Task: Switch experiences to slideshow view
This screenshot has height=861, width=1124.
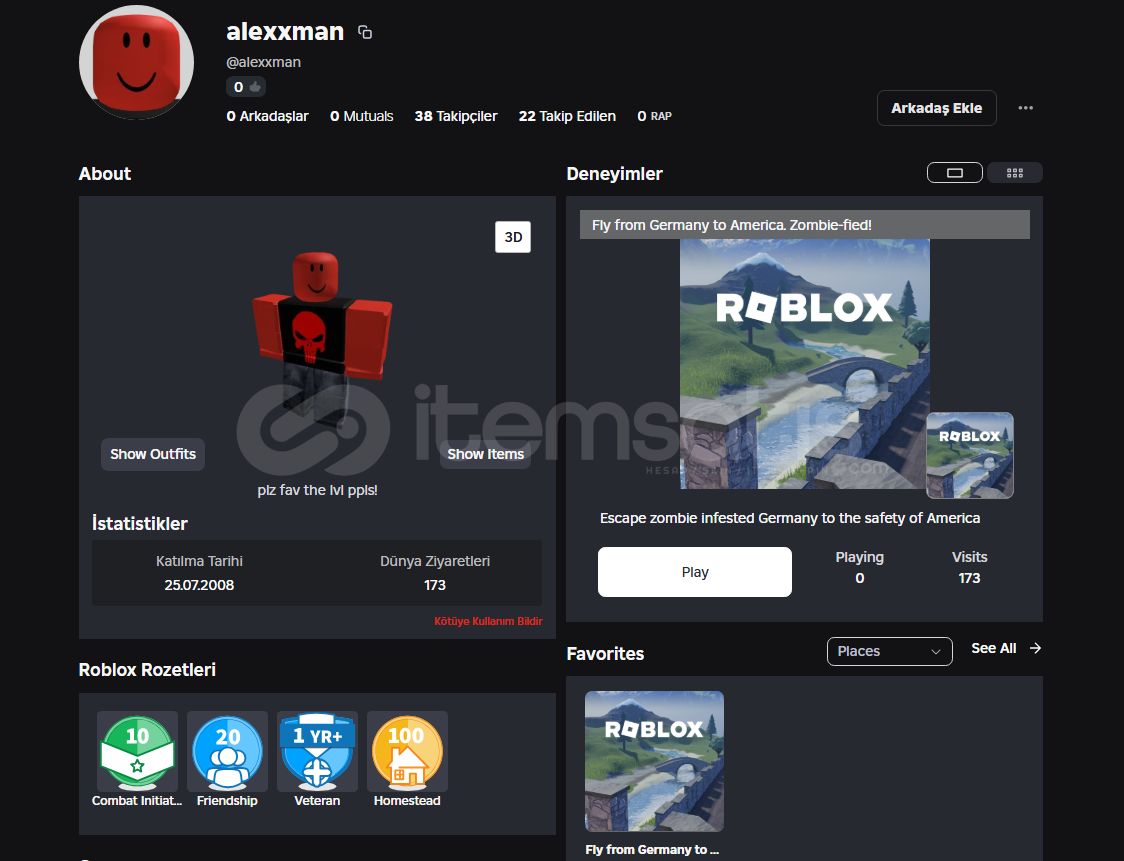Action: 955,173
